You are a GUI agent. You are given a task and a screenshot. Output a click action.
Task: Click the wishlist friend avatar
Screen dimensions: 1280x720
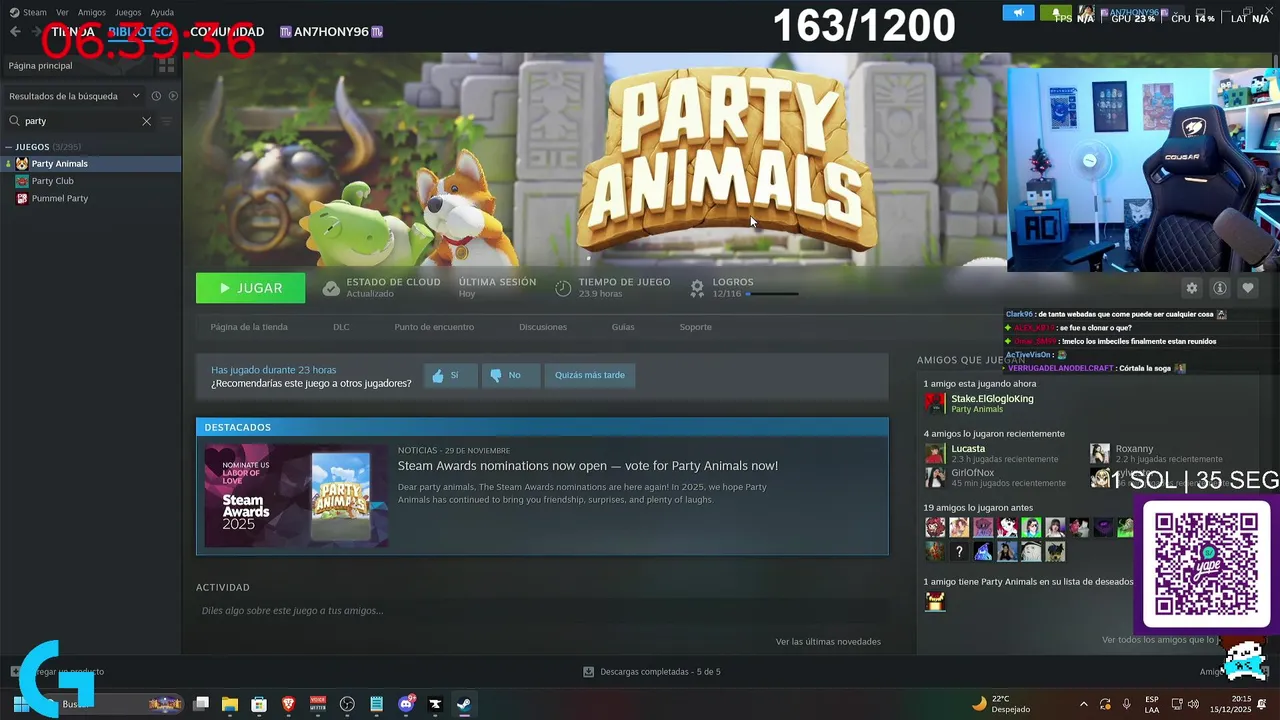tap(935, 601)
